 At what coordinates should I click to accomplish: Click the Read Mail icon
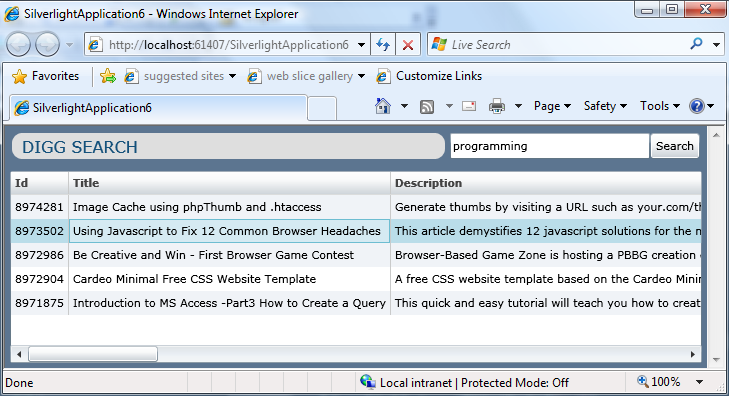[469, 106]
